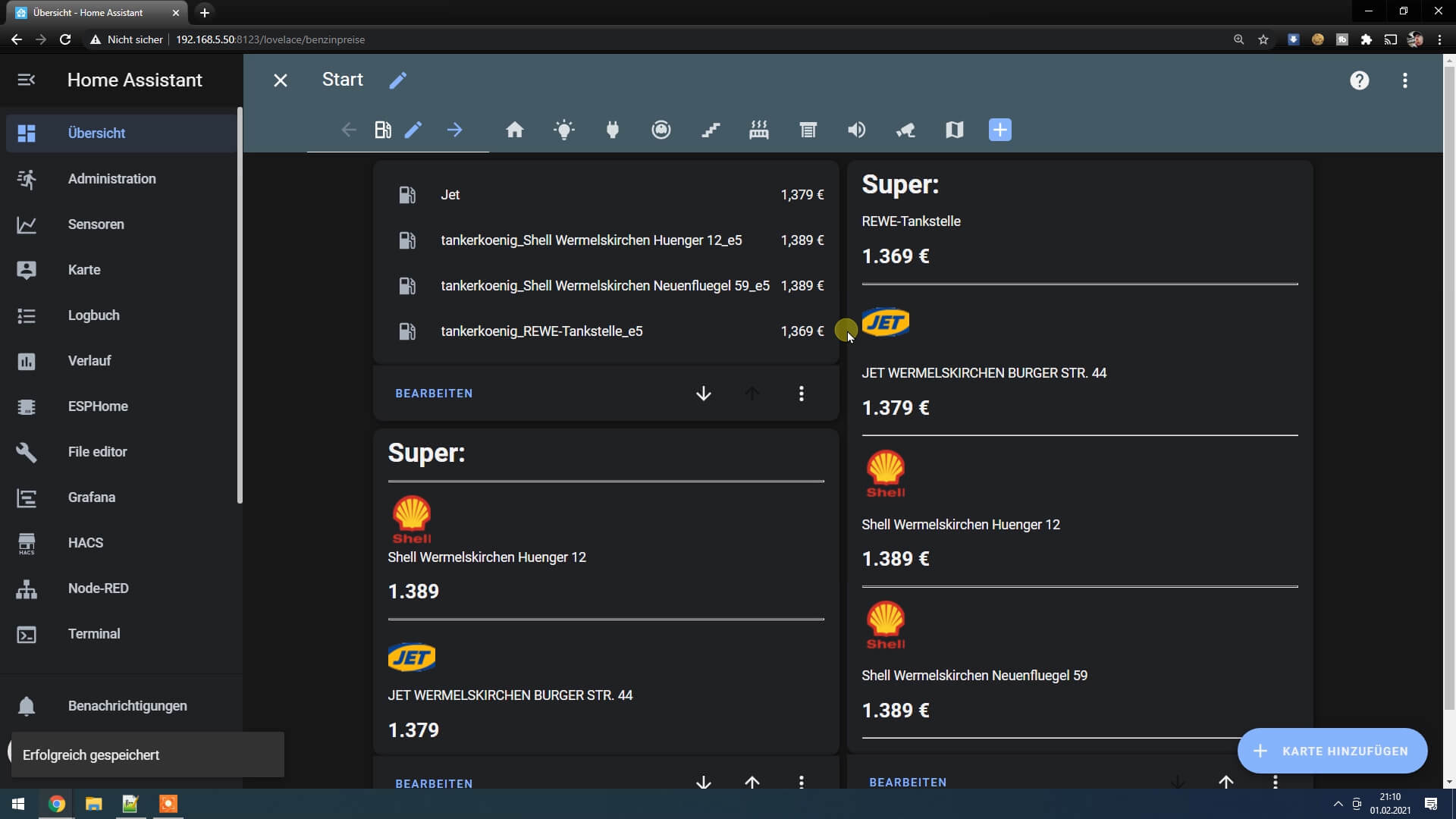Collapse the Home Assistant sidebar menu
Image resolution: width=1456 pixels, height=819 pixels.
pyautogui.click(x=27, y=80)
